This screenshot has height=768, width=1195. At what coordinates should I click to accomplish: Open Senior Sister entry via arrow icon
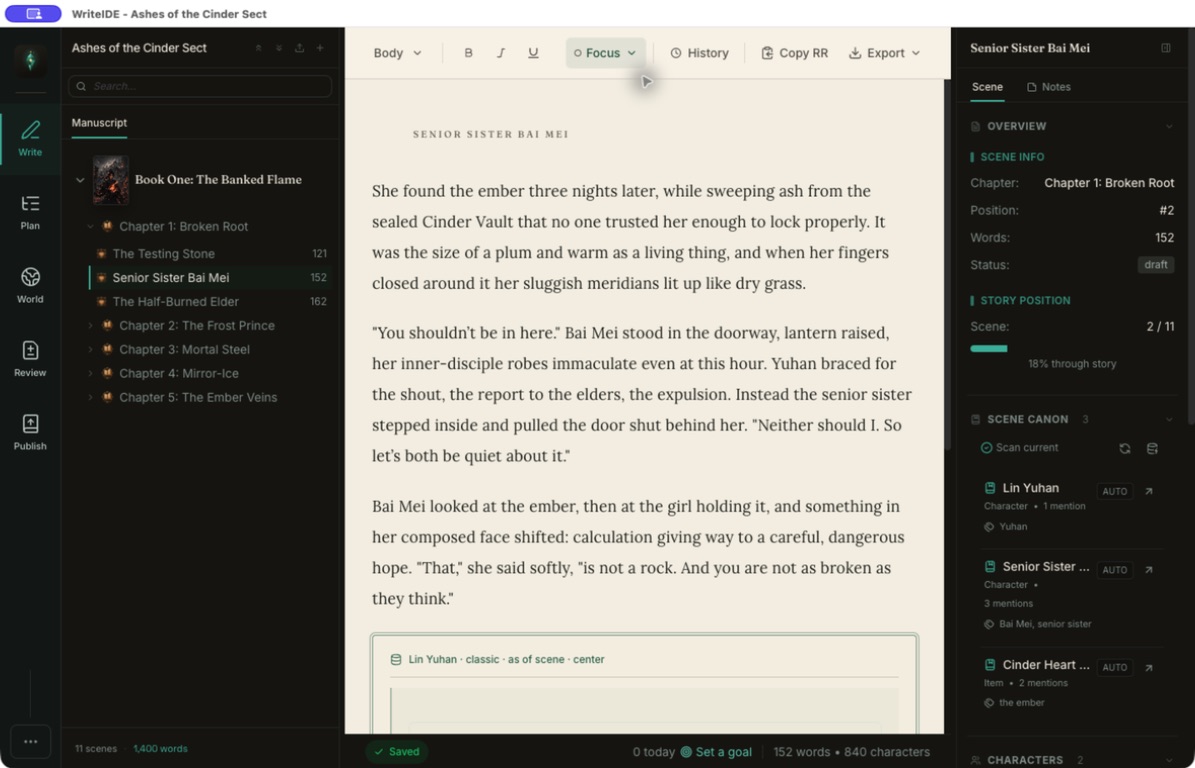click(1149, 570)
